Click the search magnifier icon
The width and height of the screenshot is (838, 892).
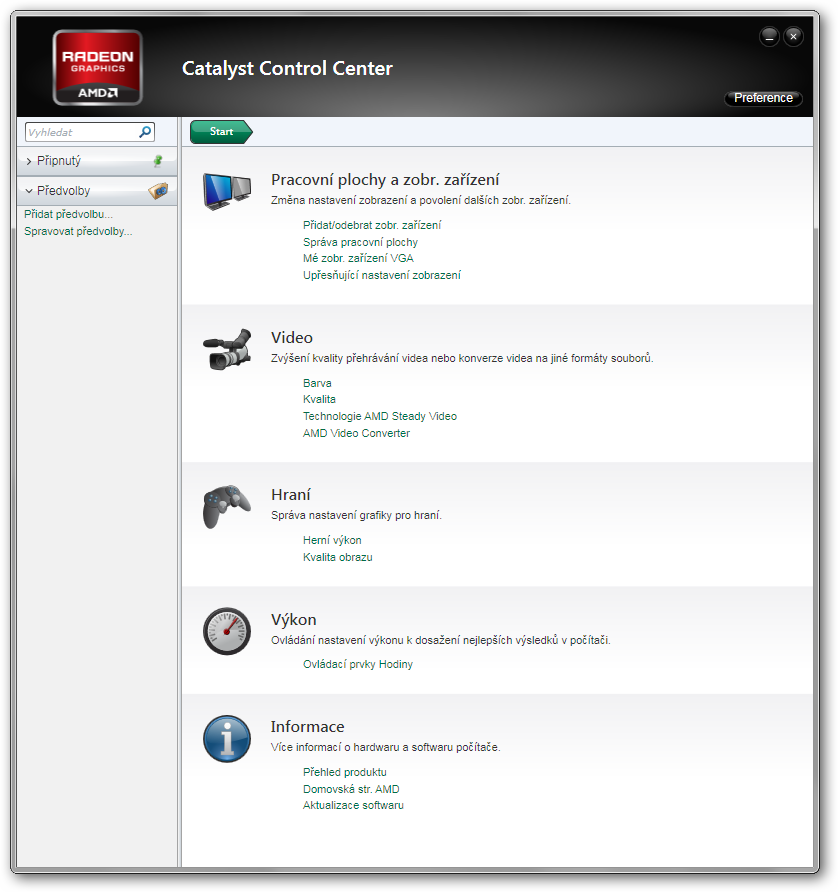tap(145, 132)
